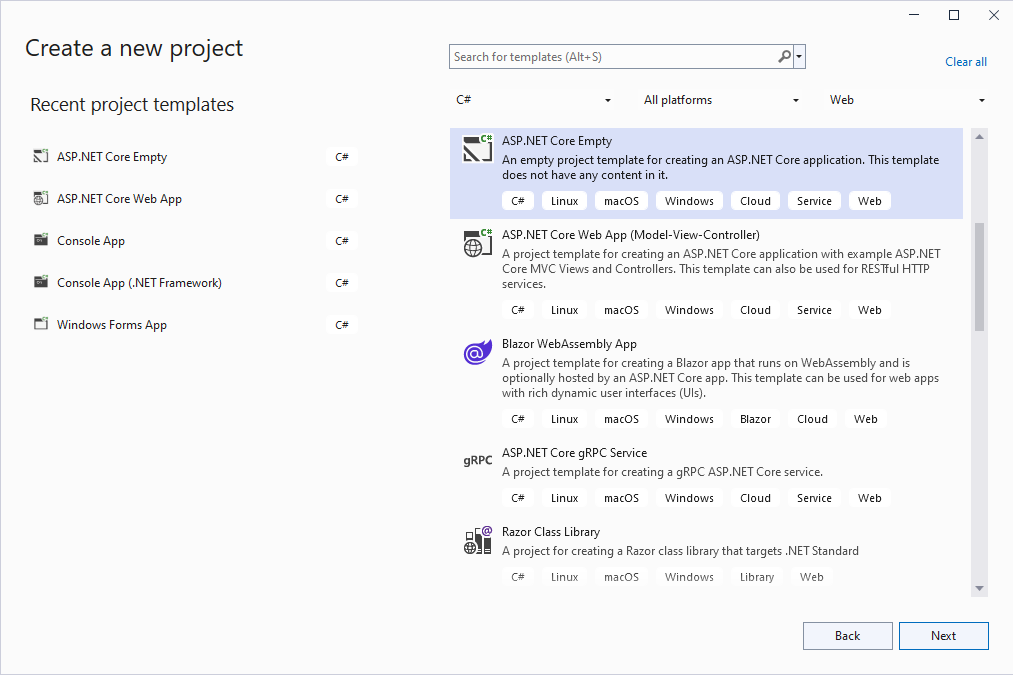Click the template list scrollbar down arrow

[979, 588]
